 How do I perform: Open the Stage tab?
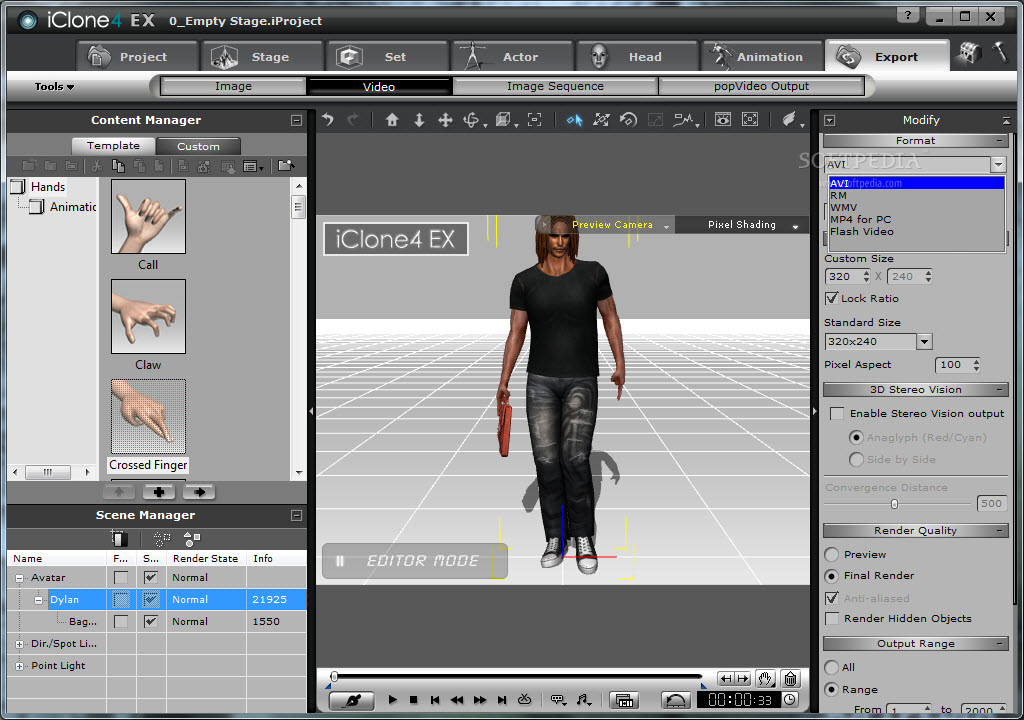click(x=261, y=57)
